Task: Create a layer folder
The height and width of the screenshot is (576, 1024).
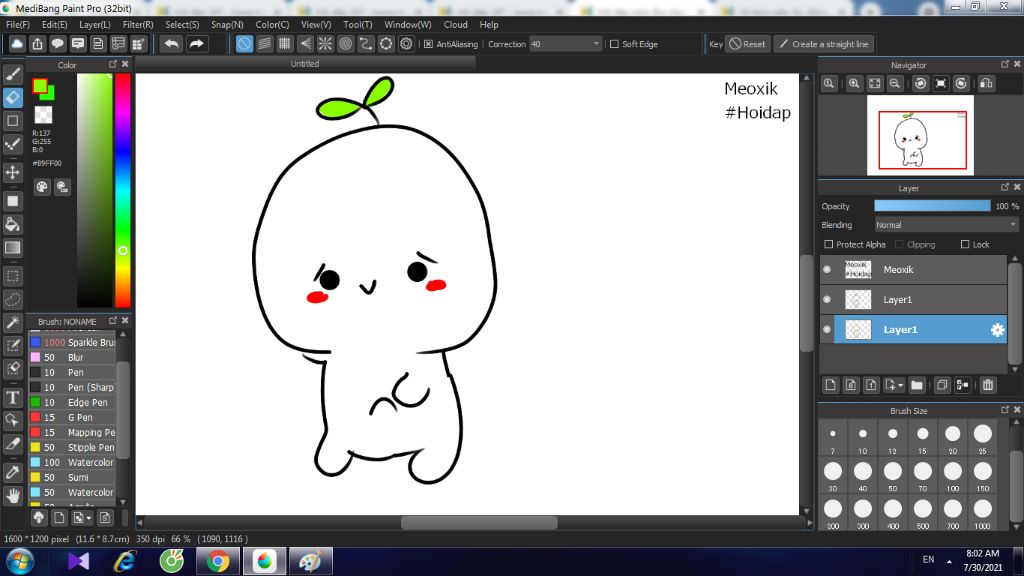Action: 917,385
